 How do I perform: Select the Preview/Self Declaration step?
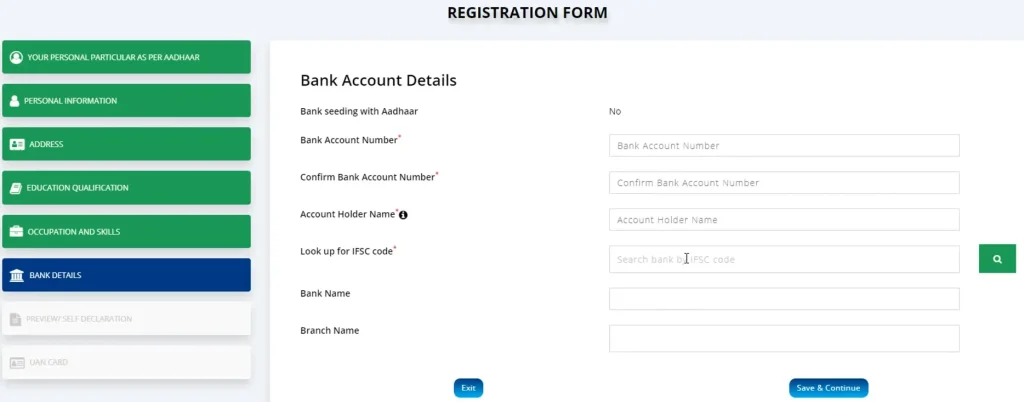(x=125, y=319)
